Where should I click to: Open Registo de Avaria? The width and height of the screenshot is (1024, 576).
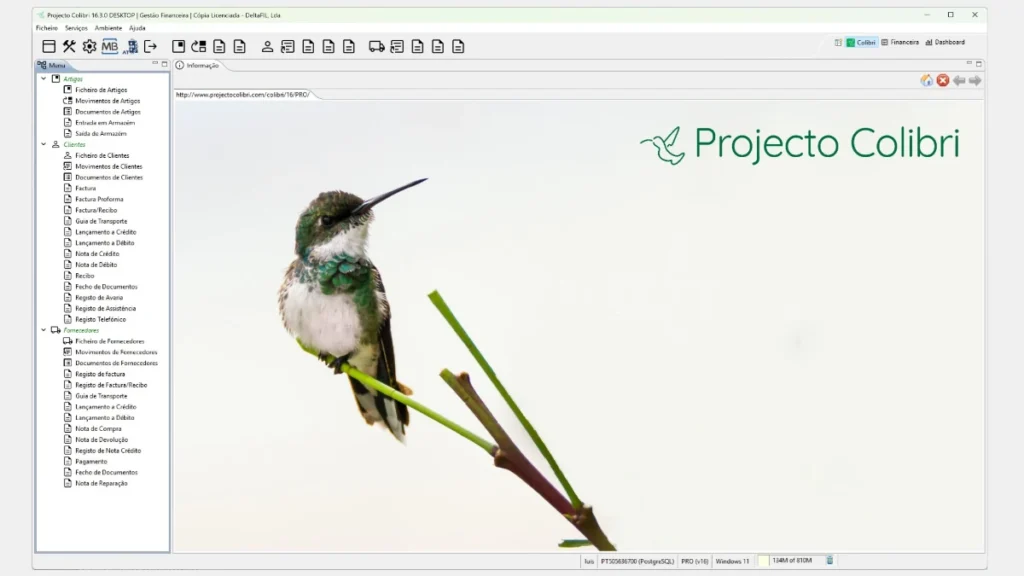click(99, 297)
